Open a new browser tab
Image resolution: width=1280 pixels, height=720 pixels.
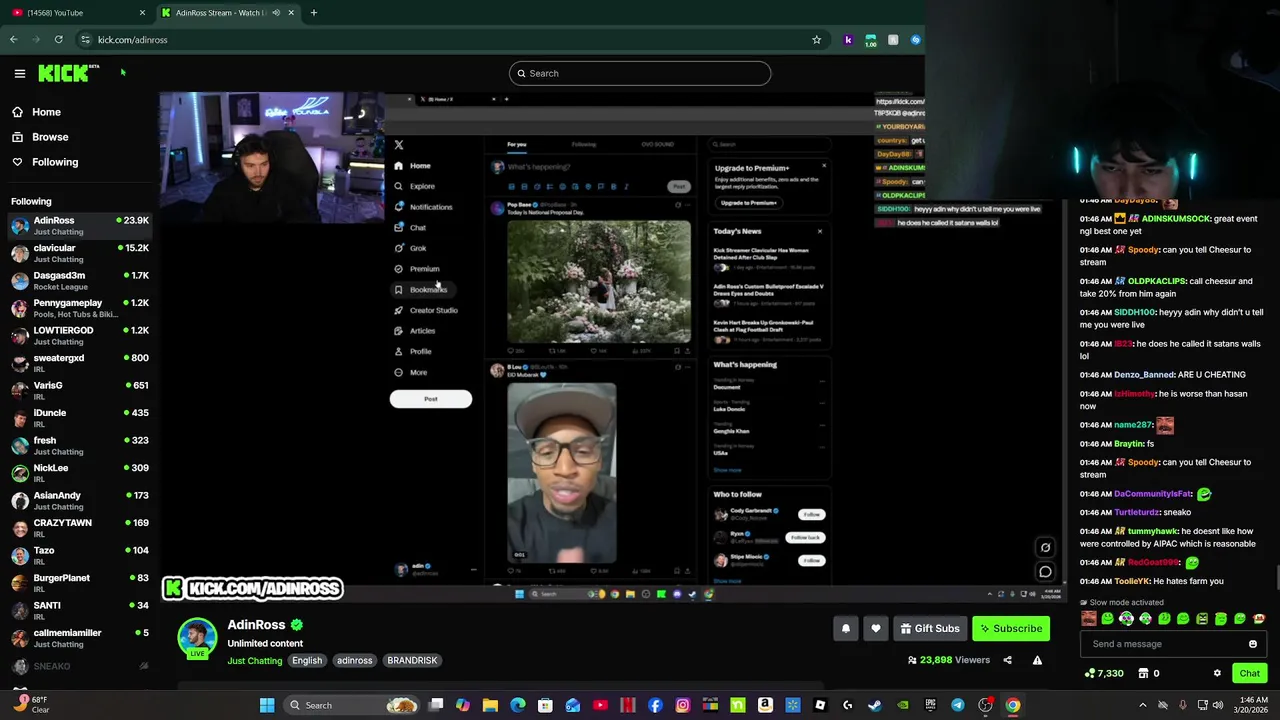tap(314, 13)
